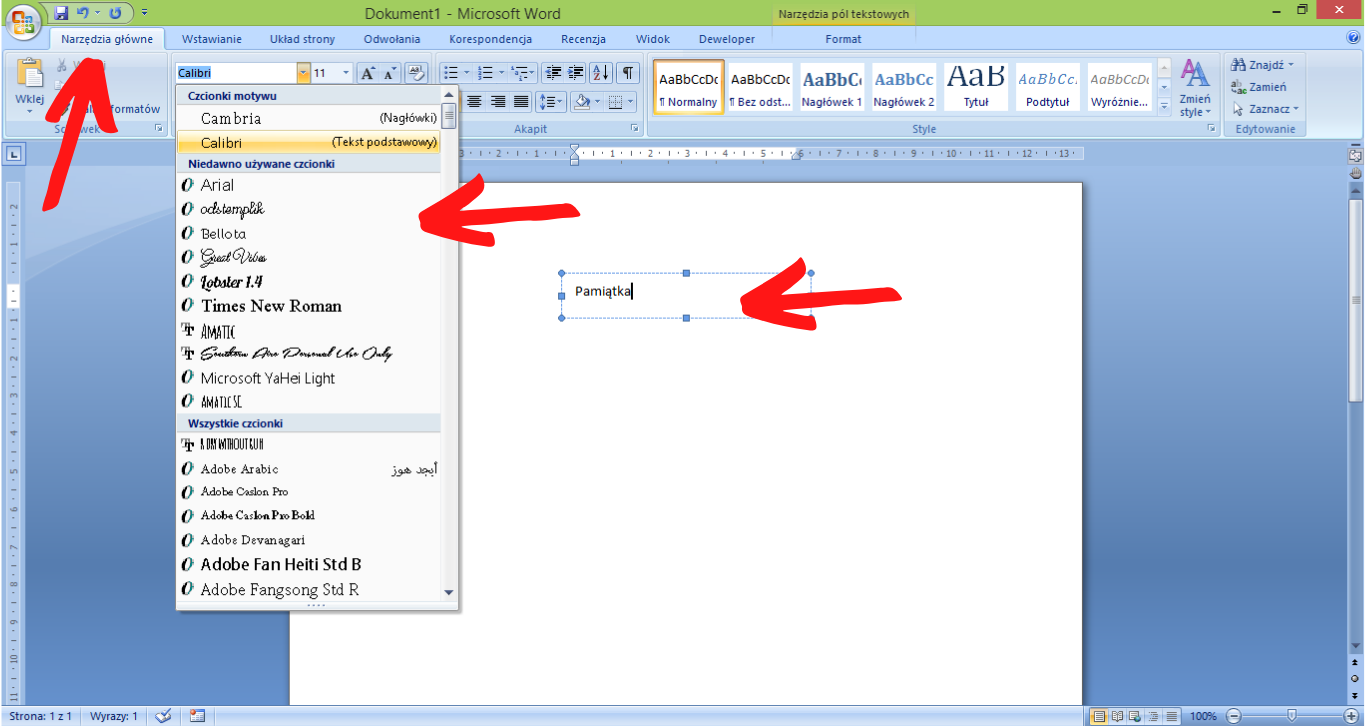This screenshot has height=726, width=1366.
Task: Click the font list scroll down arrow
Action: 449,593
